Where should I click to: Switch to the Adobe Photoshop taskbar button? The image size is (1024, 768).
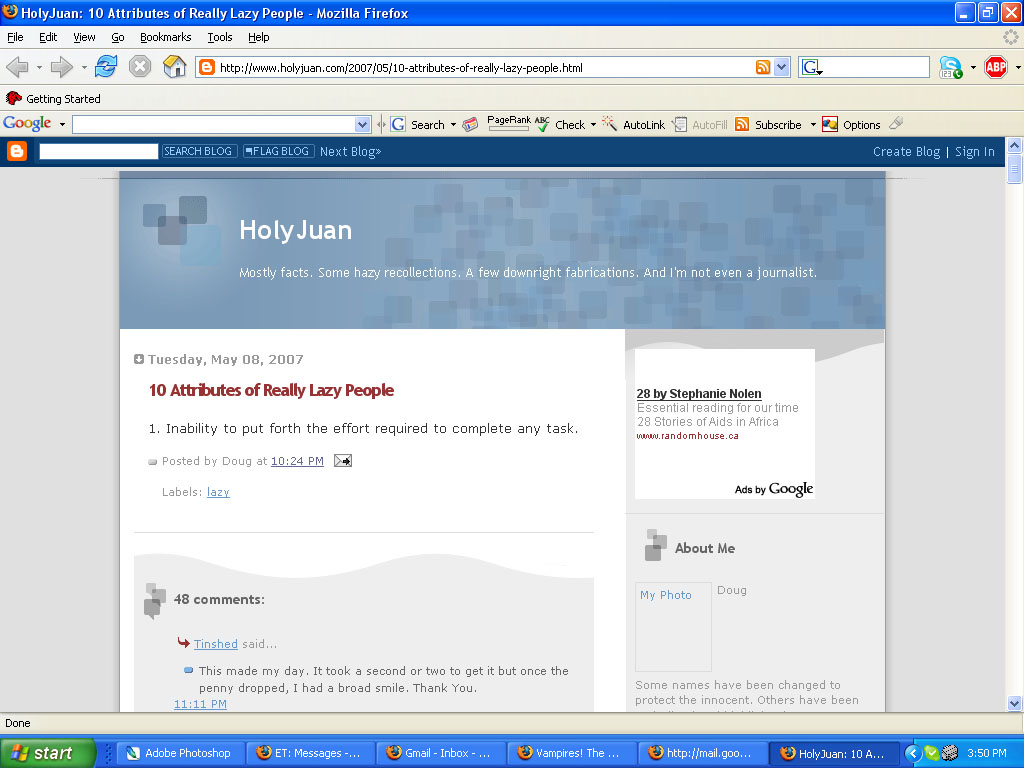(x=178, y=753)
